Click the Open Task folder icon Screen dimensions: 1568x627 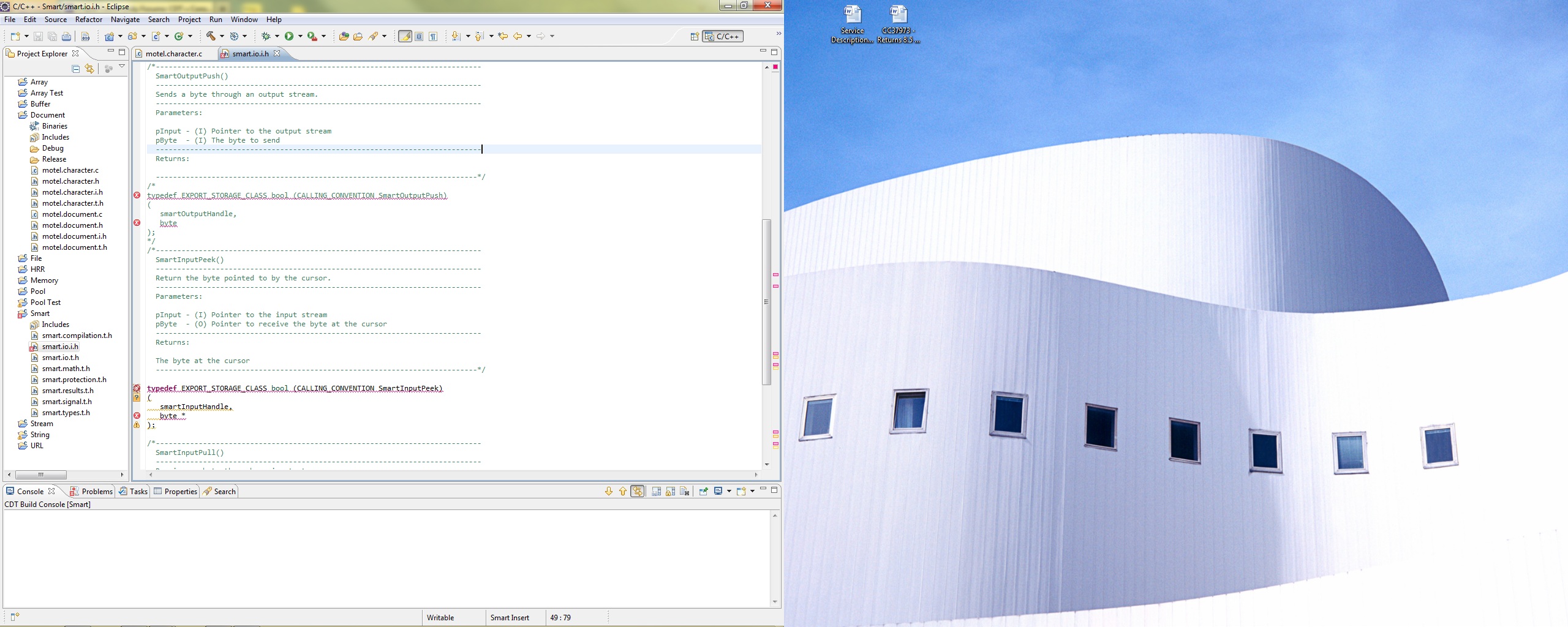pos(358,36)
